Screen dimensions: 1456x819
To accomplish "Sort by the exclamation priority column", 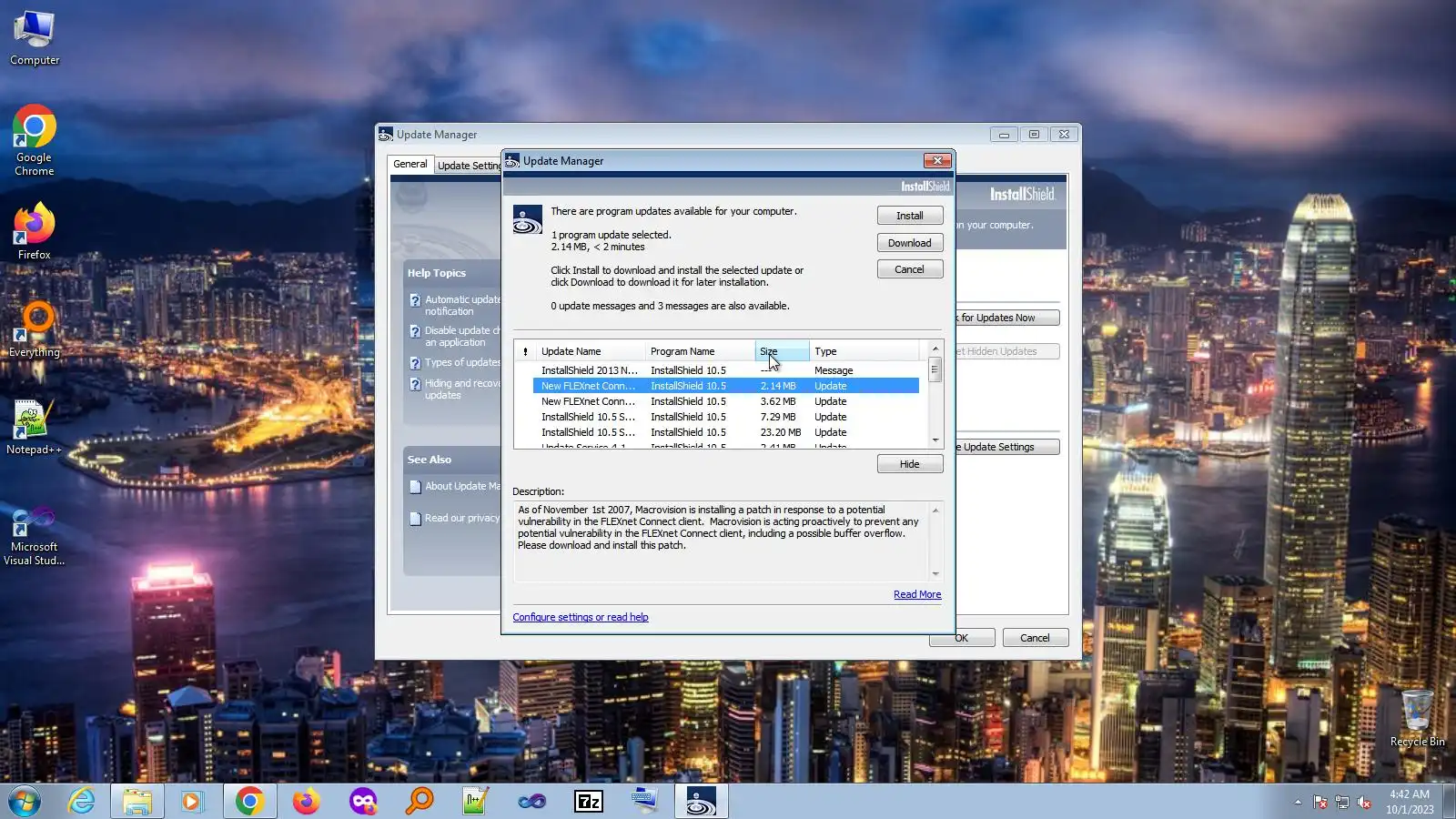I will (525, 351).
